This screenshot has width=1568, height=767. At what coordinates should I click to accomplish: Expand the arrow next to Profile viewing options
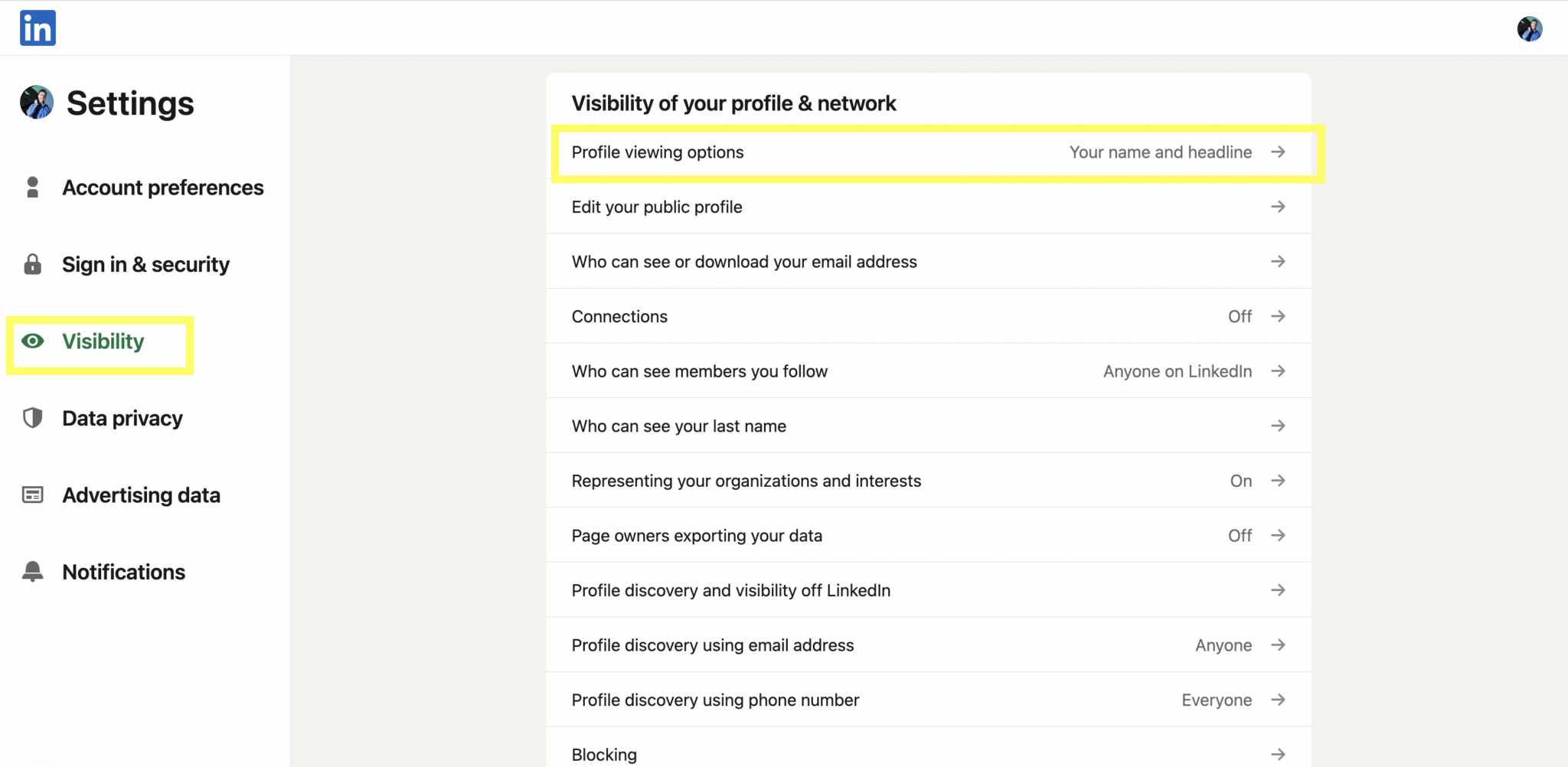click(1279, 152)
